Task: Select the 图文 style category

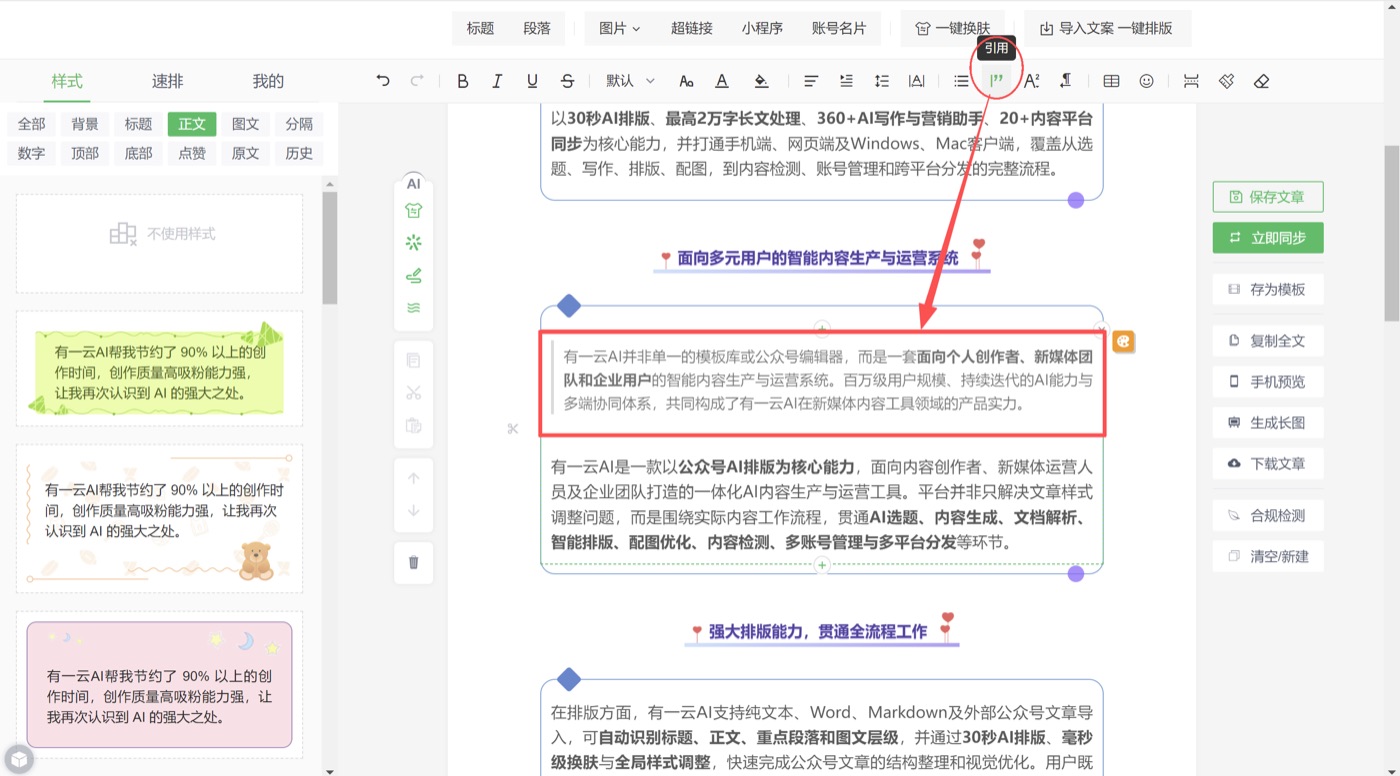Action: [246, 124]
